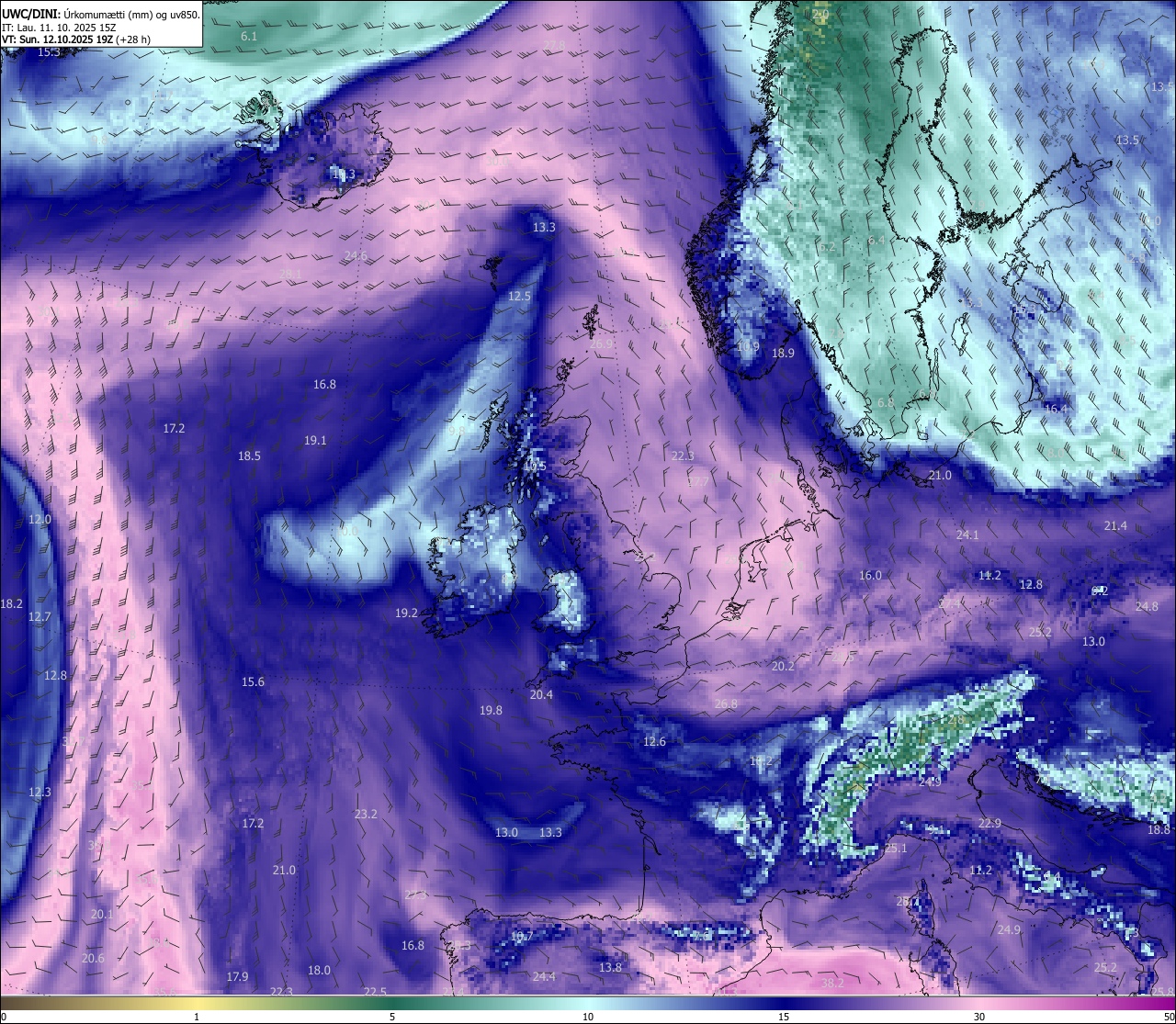Click the 26.8 value label

pyautogui.click(x=726, y=703)
